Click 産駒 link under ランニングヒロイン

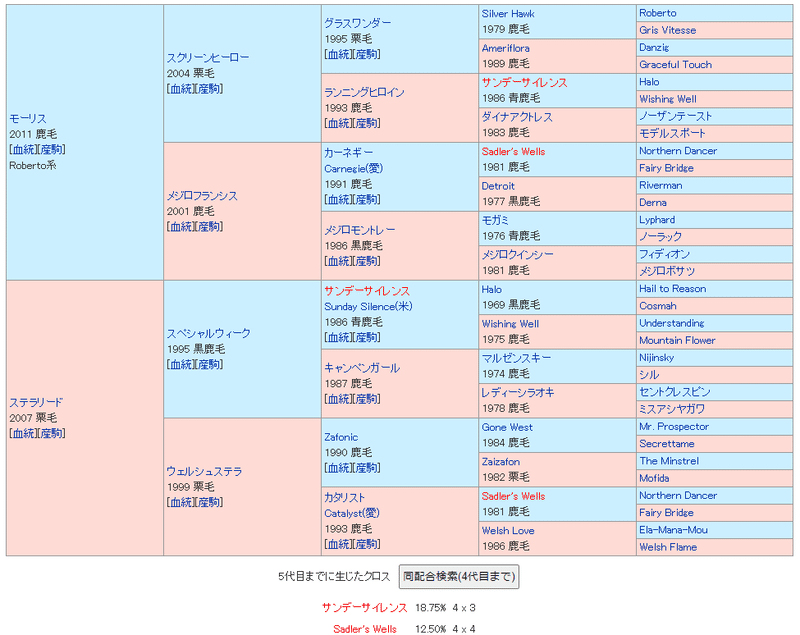click(366, 123)
